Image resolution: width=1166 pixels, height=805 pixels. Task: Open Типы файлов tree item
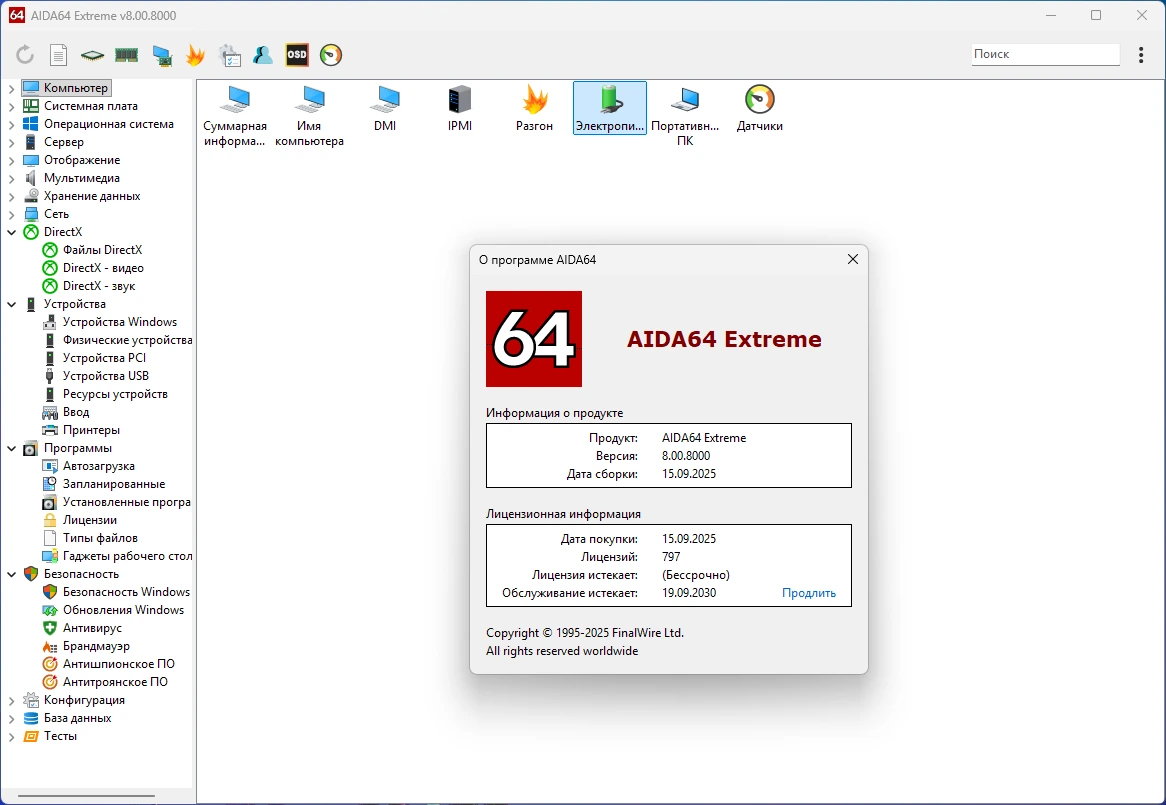[x=100, y=538]
